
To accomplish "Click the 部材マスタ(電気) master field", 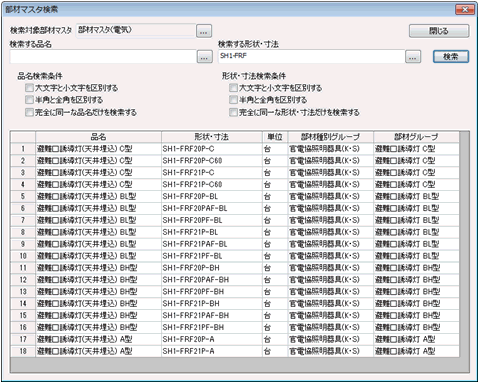I will (x=136, y=31).
